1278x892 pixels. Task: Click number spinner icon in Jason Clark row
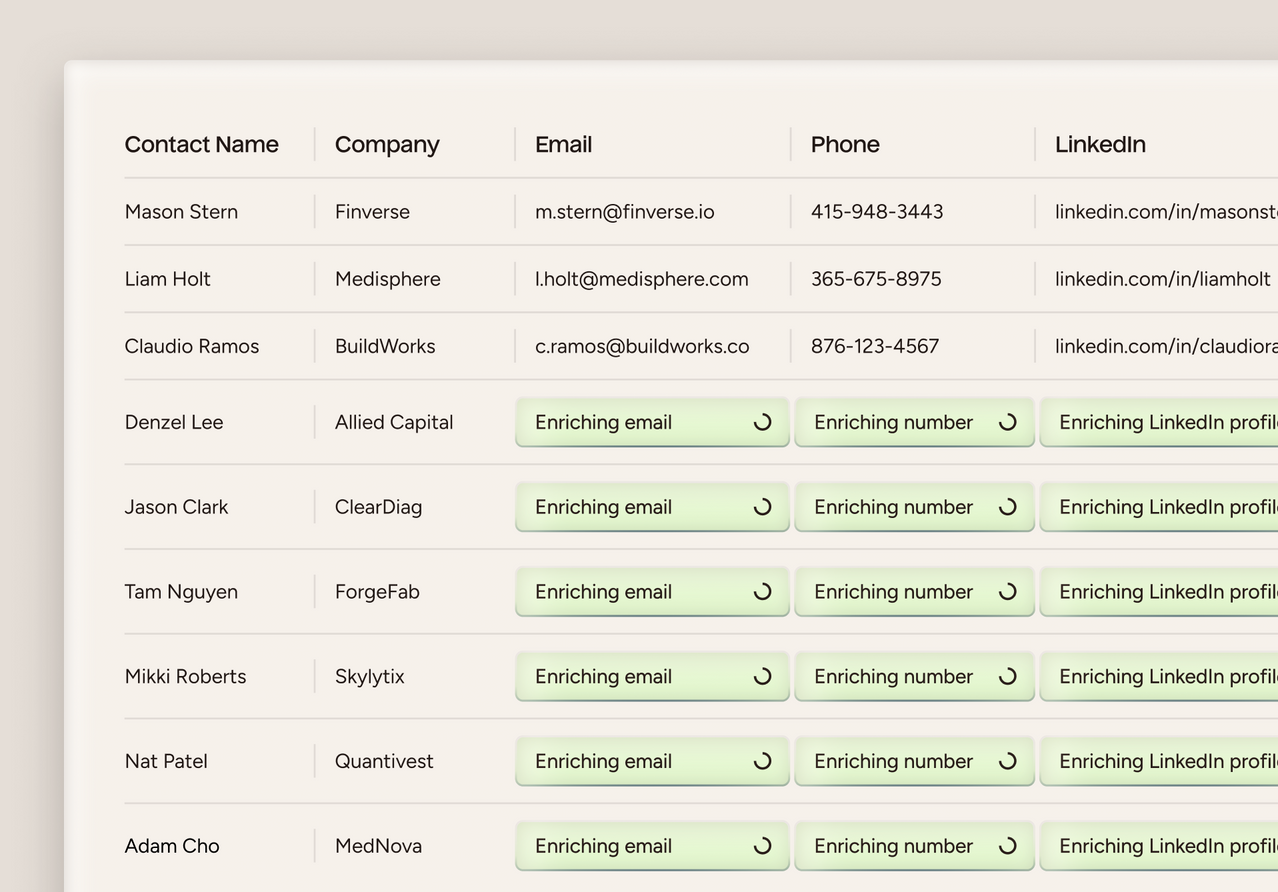tap(1007, 507)
